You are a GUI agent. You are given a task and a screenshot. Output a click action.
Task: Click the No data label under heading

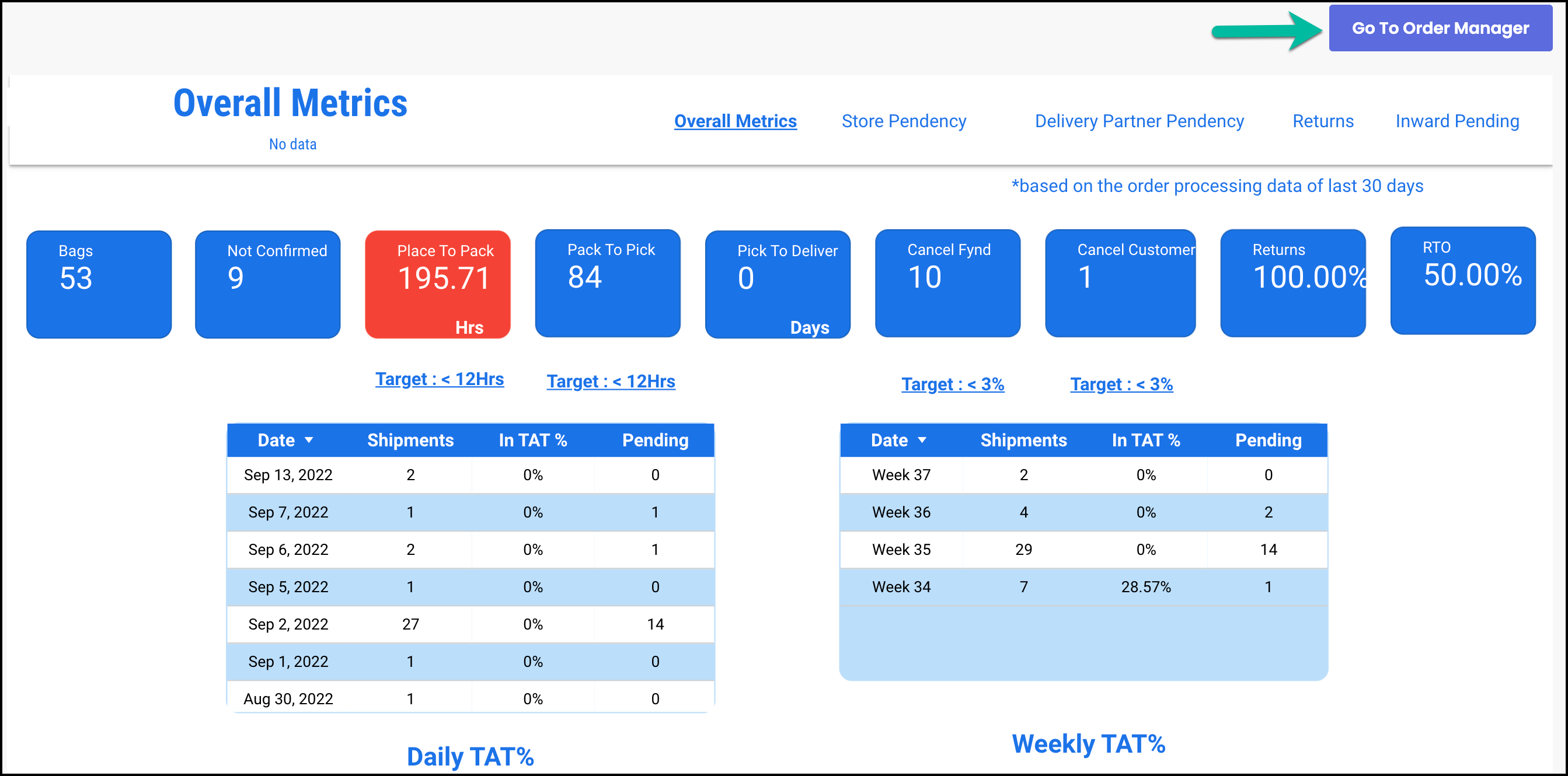[293, 144]
